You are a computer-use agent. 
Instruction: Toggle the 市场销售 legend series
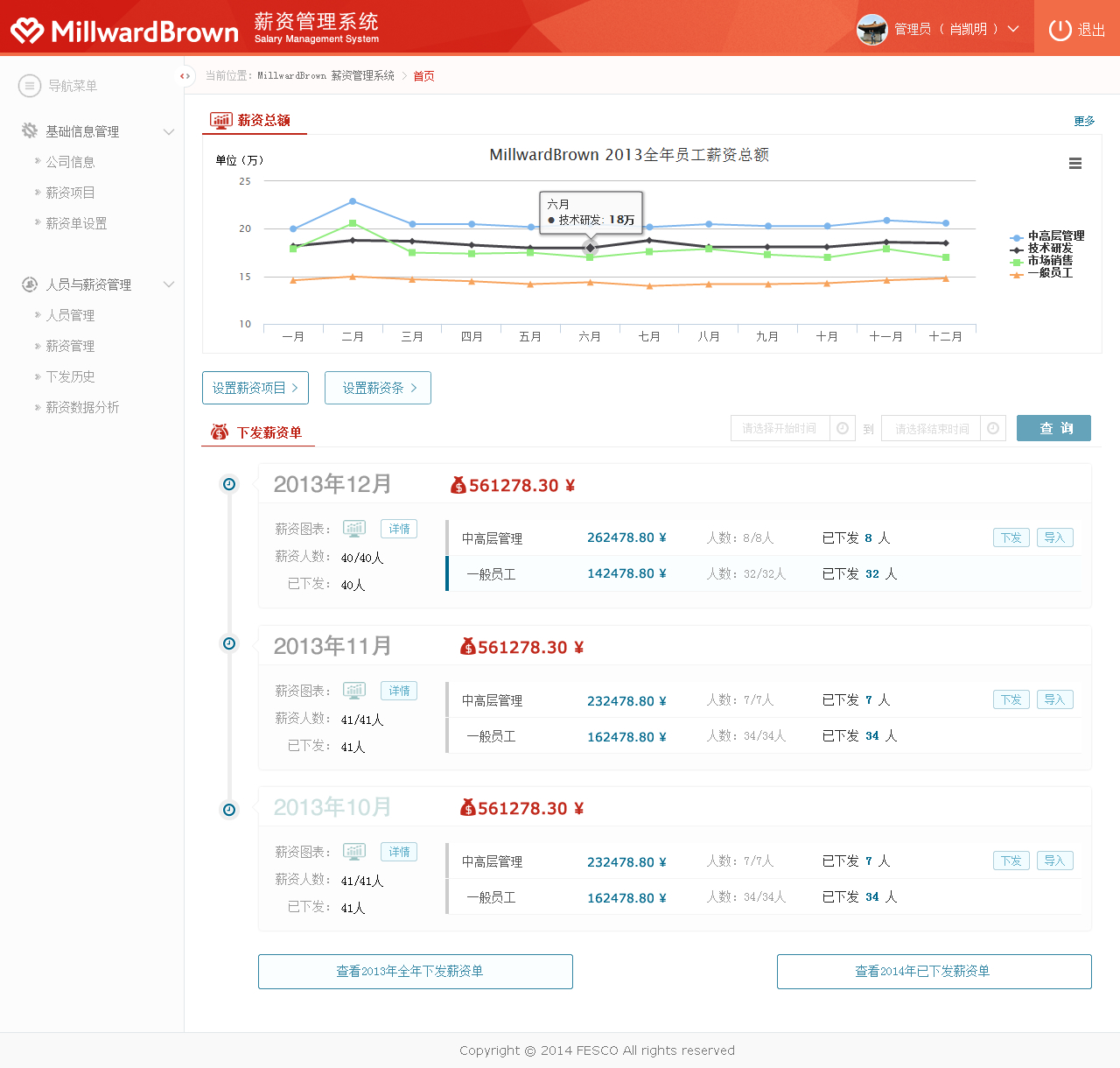1040,261
